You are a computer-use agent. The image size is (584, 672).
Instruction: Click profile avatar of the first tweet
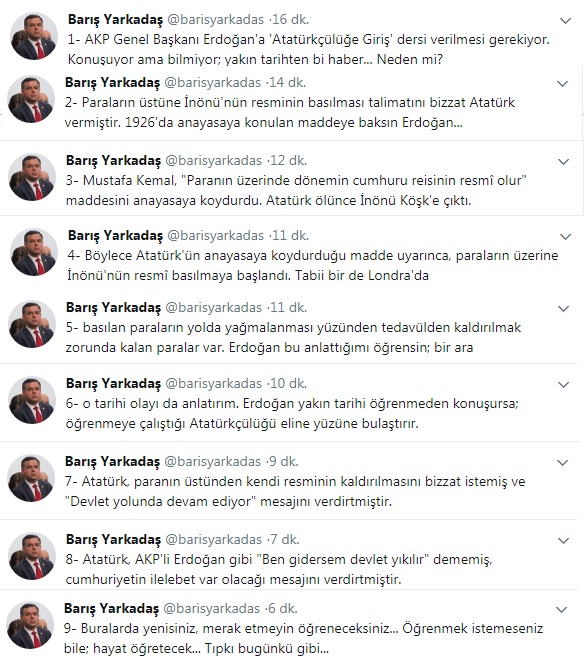(34, 36)
